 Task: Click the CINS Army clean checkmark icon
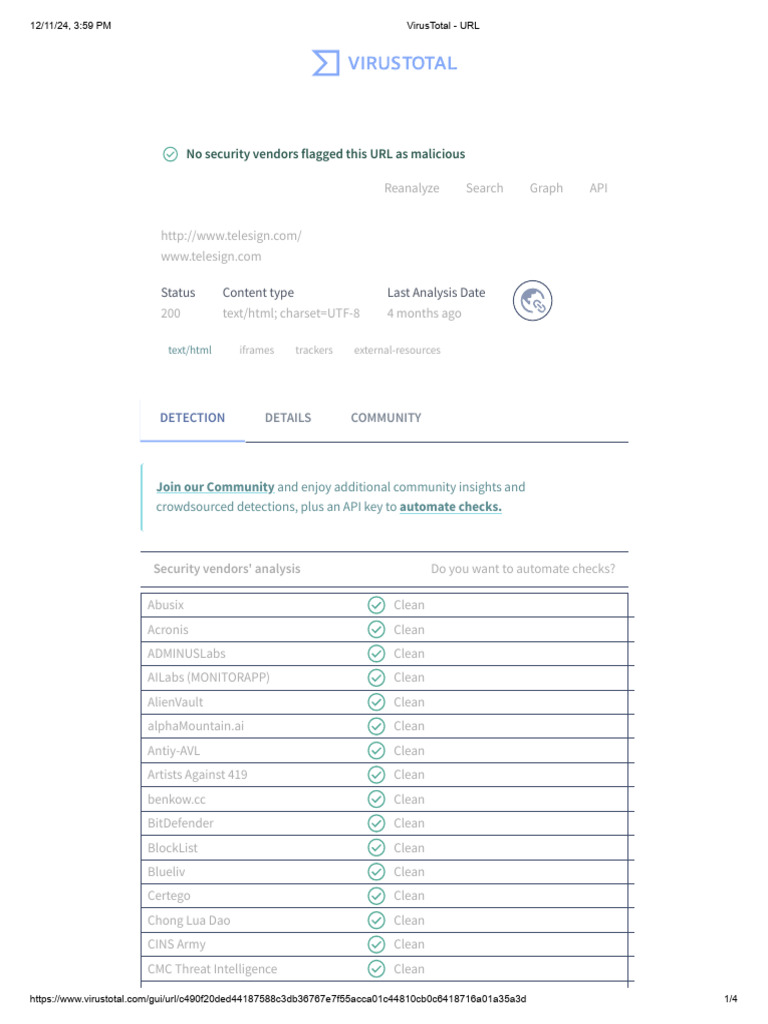(x=376, y=944)
